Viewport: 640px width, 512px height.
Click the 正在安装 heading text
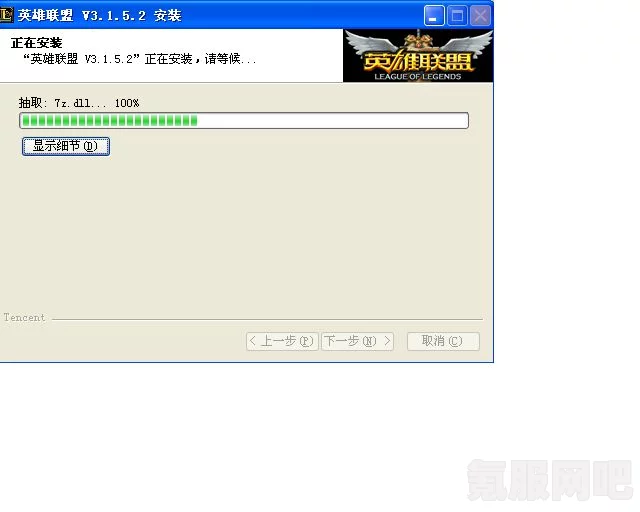click(x=37, y=42)
